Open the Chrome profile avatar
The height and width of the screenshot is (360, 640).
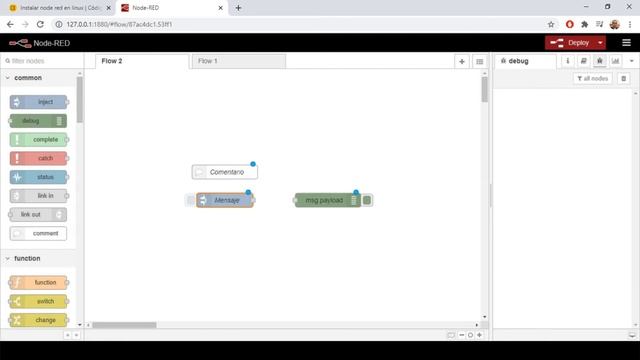coord(615,24)
